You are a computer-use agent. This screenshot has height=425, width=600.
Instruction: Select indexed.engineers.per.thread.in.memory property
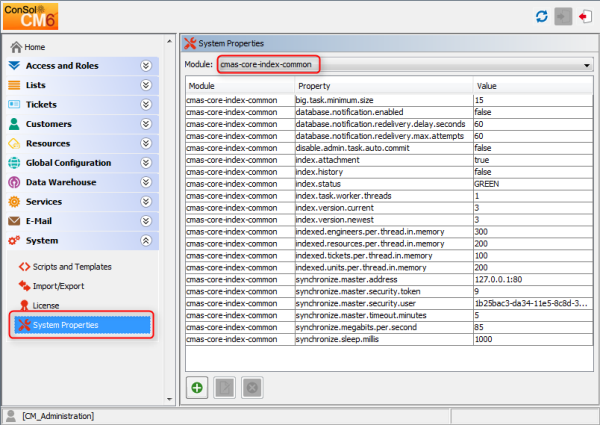389,232
